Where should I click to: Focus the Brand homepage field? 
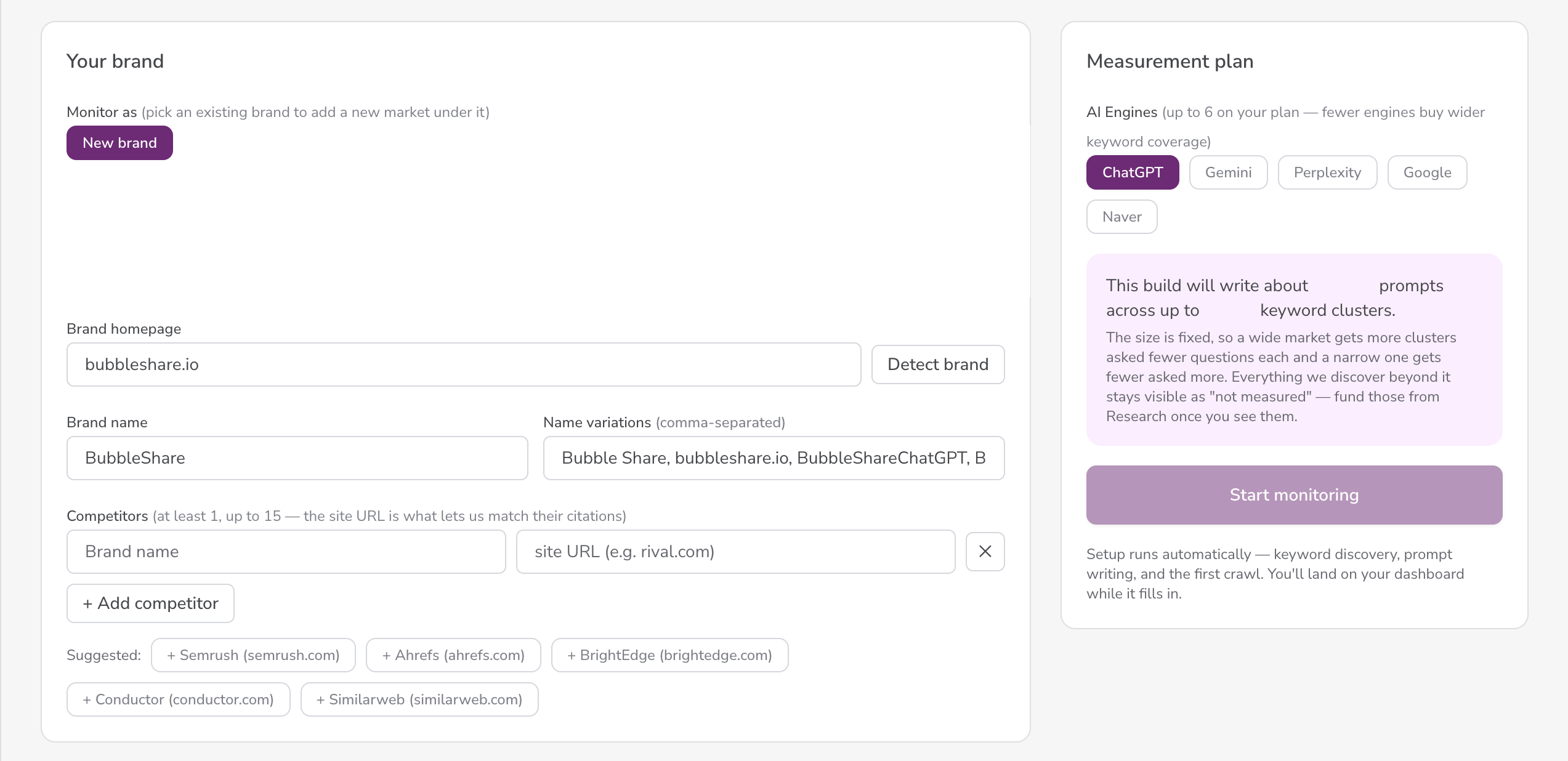(x=463, y=364)
